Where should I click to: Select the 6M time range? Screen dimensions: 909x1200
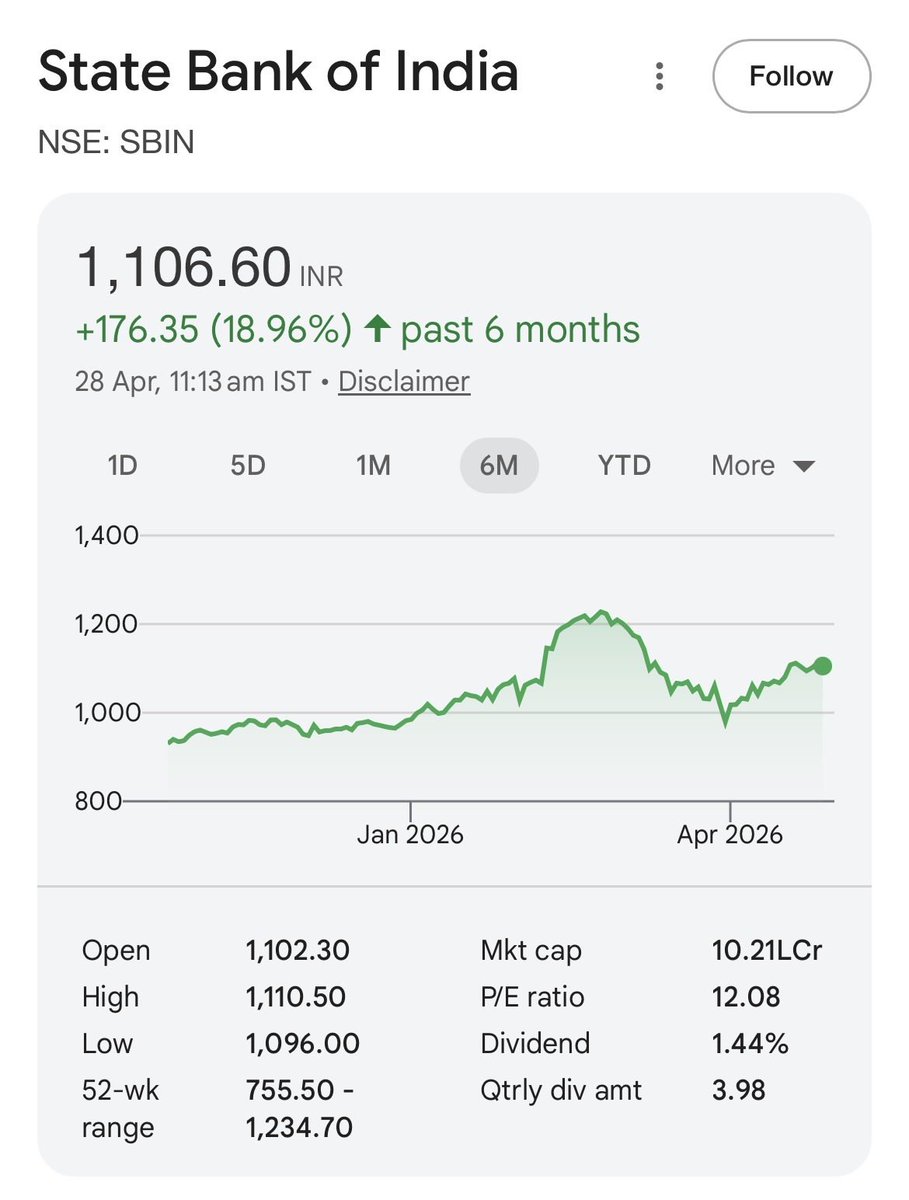pos(499,465)
